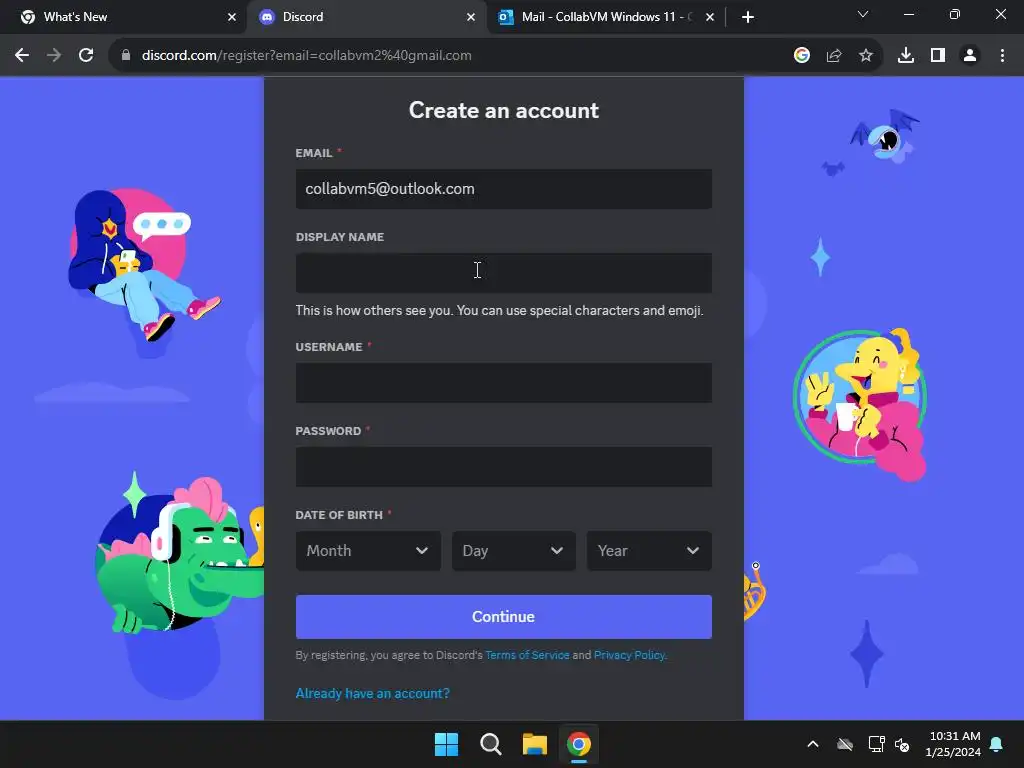Open the Month dropdown

[x=368, y=551]
